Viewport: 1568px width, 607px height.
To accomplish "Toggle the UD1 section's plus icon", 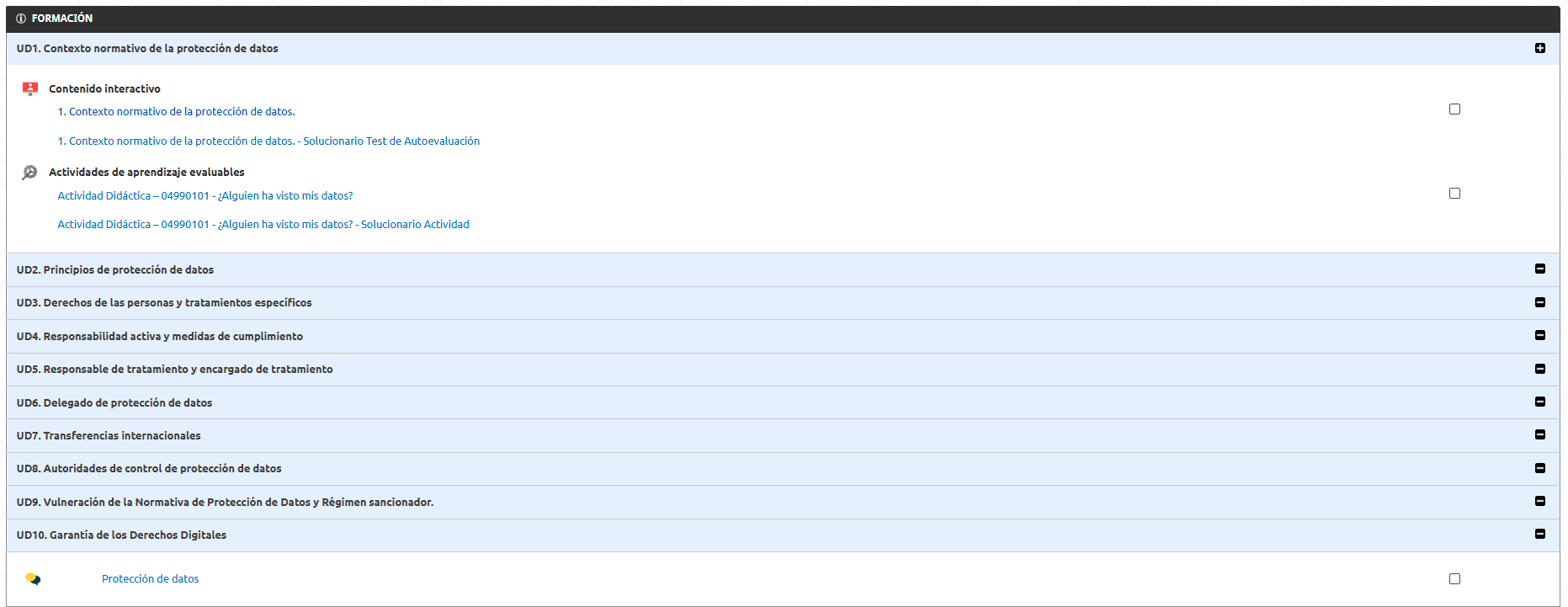I will pos(1539,48).
